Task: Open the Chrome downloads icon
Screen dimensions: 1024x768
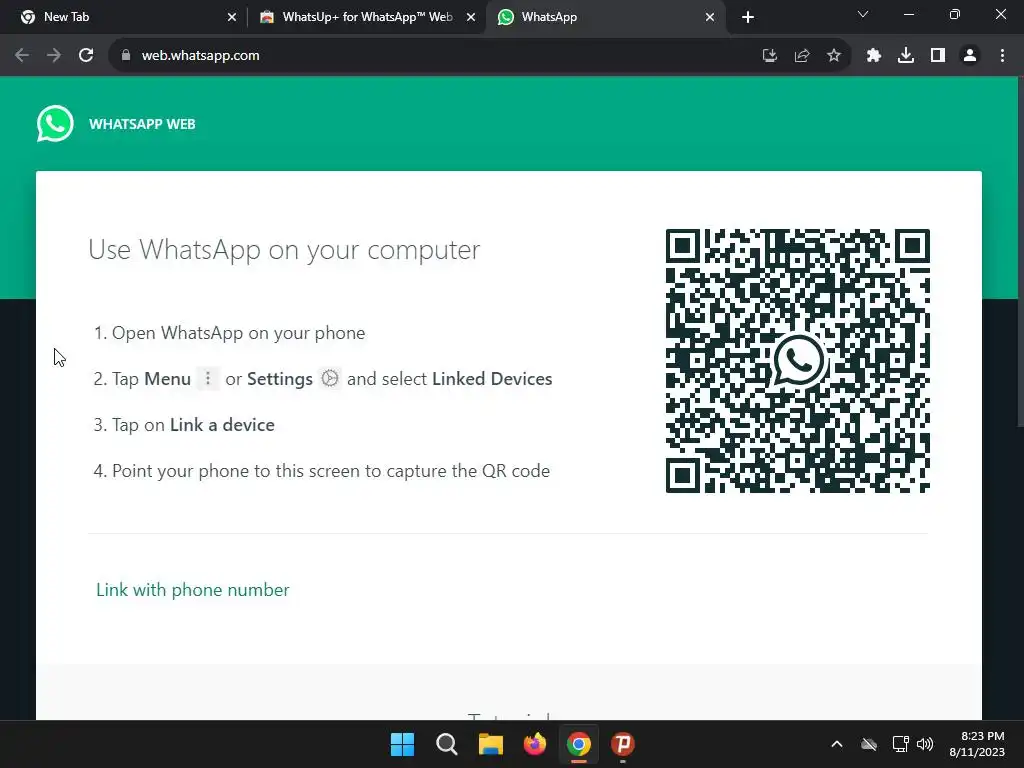Action: [x=906, y=56]
